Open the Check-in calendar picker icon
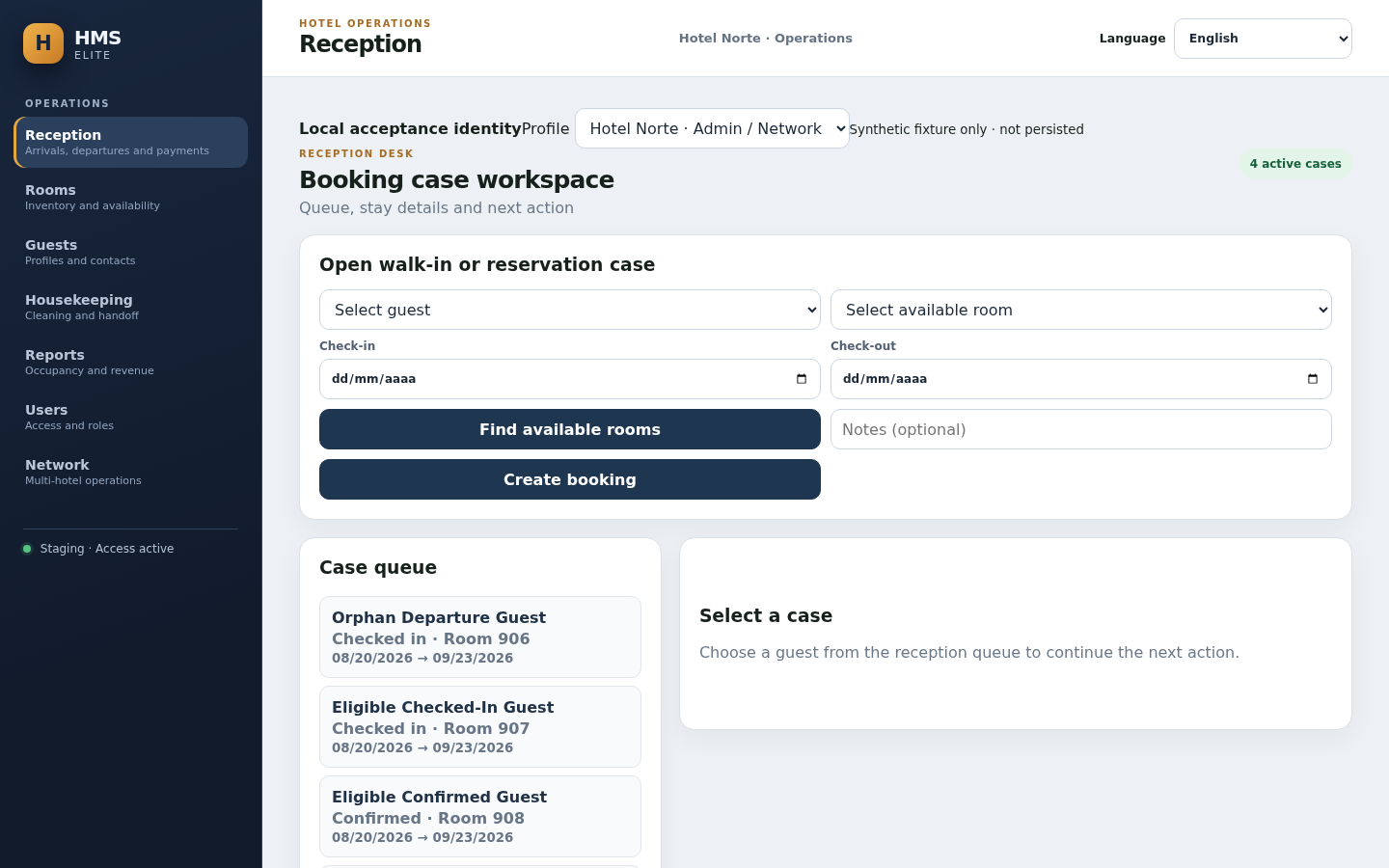This screenshot has height=868, width=1389. pyautogui.click(x=802, y=379)
